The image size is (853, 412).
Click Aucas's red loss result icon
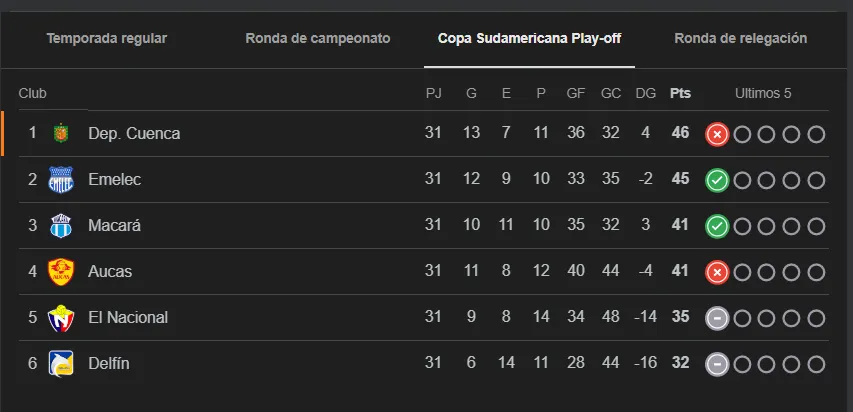[x=716, y=272]
